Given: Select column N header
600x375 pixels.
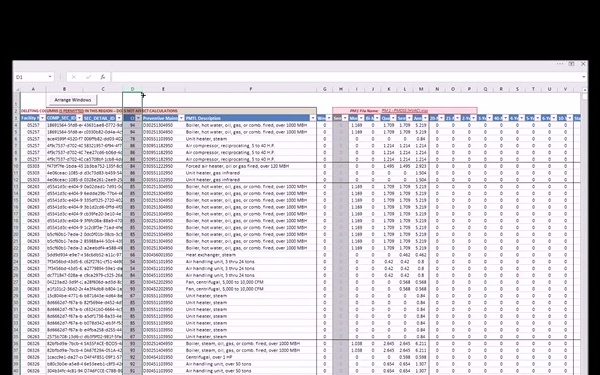Looking at the screenshot, I should tap(437, 89).
